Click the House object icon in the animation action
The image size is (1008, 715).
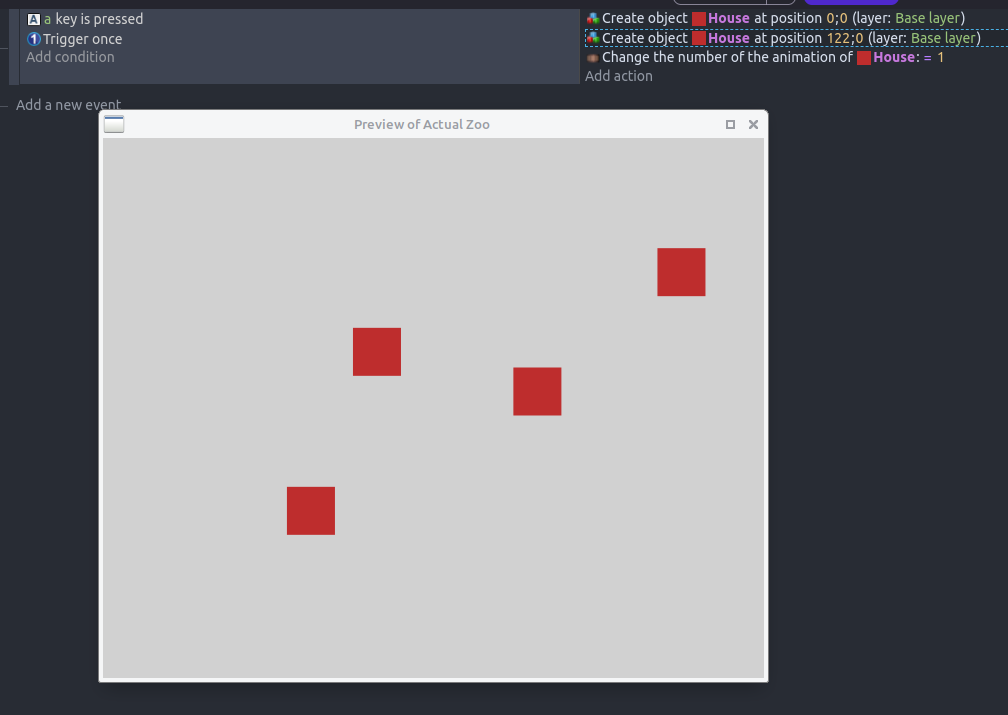(x=864, y=57)
